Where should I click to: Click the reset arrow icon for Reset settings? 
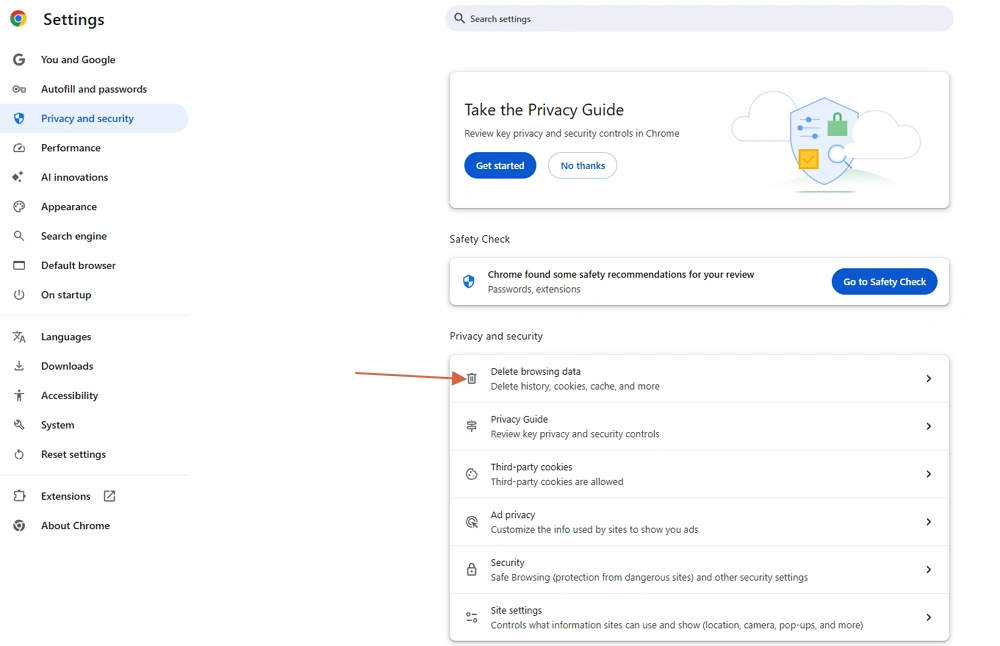[19, 454]
